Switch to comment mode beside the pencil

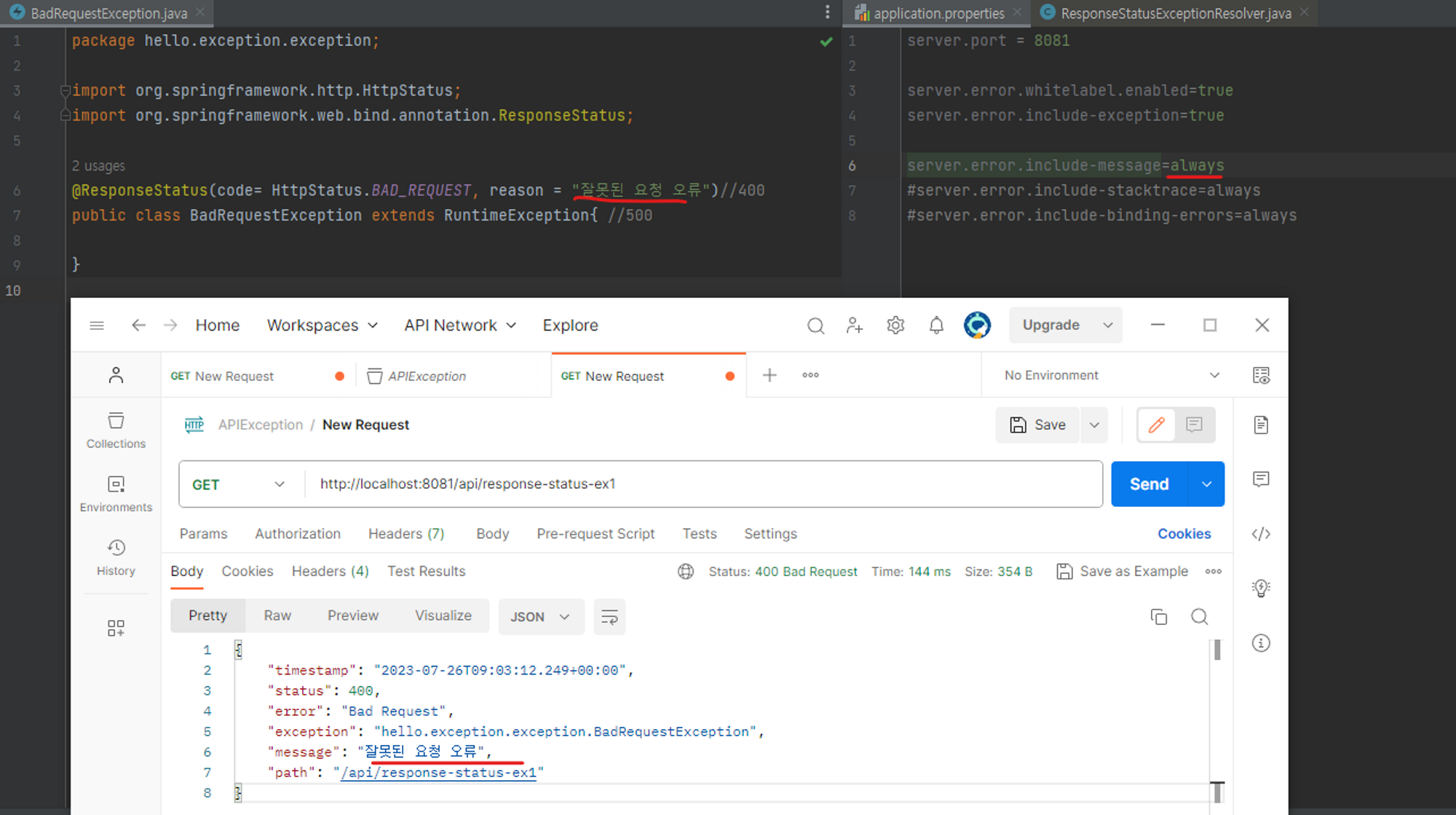pos(1194,425)
